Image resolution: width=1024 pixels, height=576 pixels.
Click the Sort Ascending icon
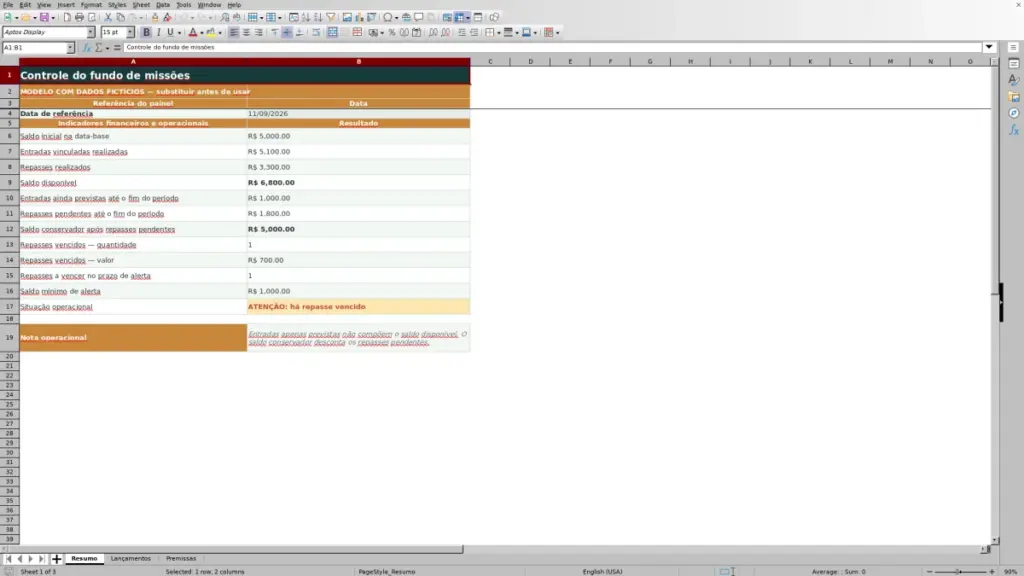(x=306, y=18)
